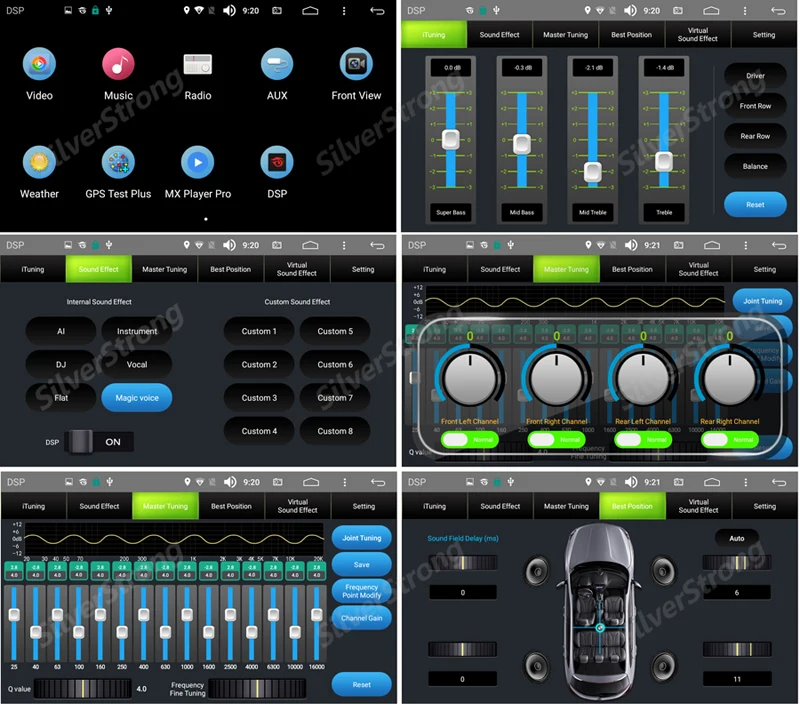This screenshot has width=800, height=704.
Task: Open Setting tab on the iTuning screen
Action: click(764, 35)
